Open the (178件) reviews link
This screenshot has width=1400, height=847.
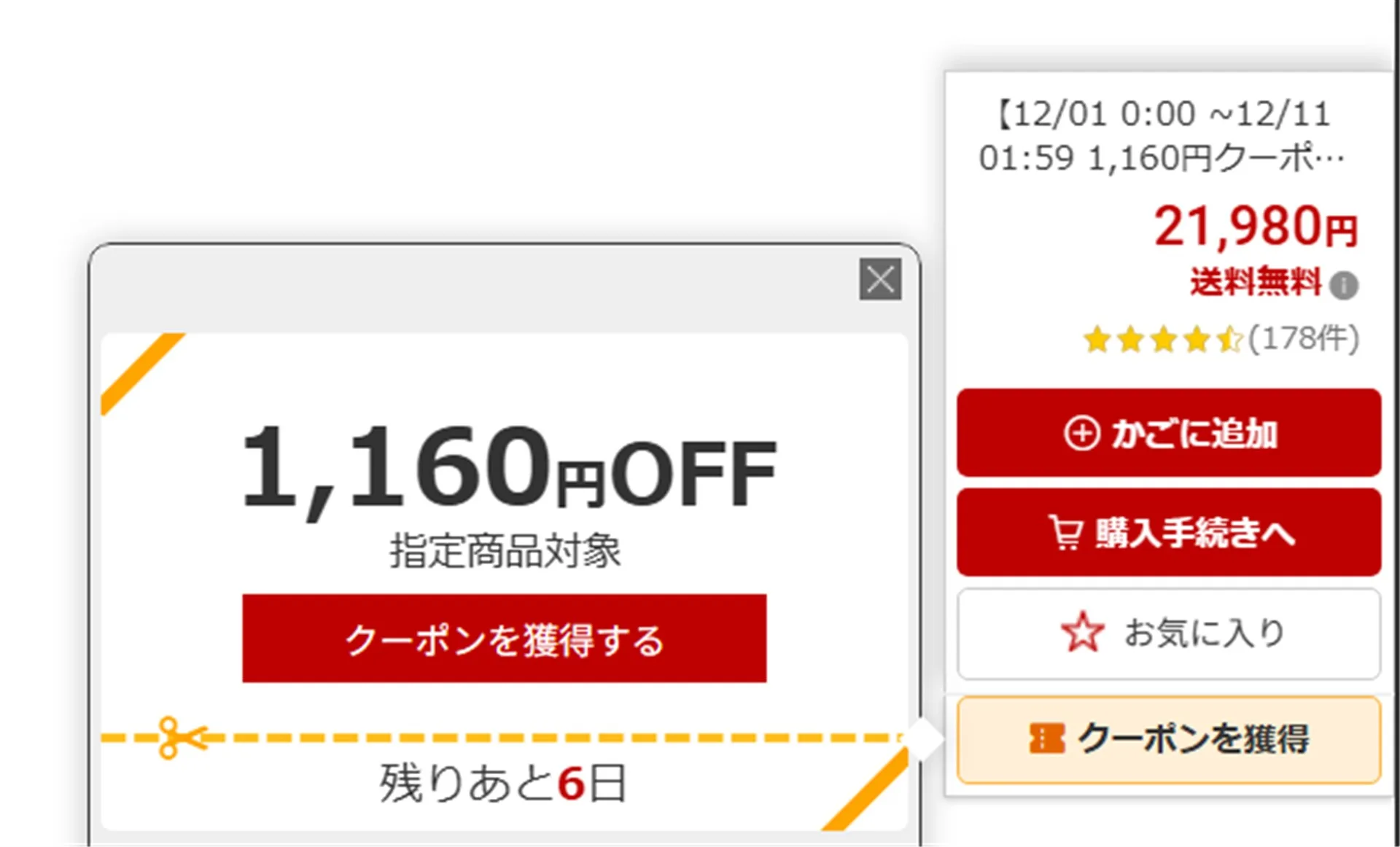(x=1304, y=338)
